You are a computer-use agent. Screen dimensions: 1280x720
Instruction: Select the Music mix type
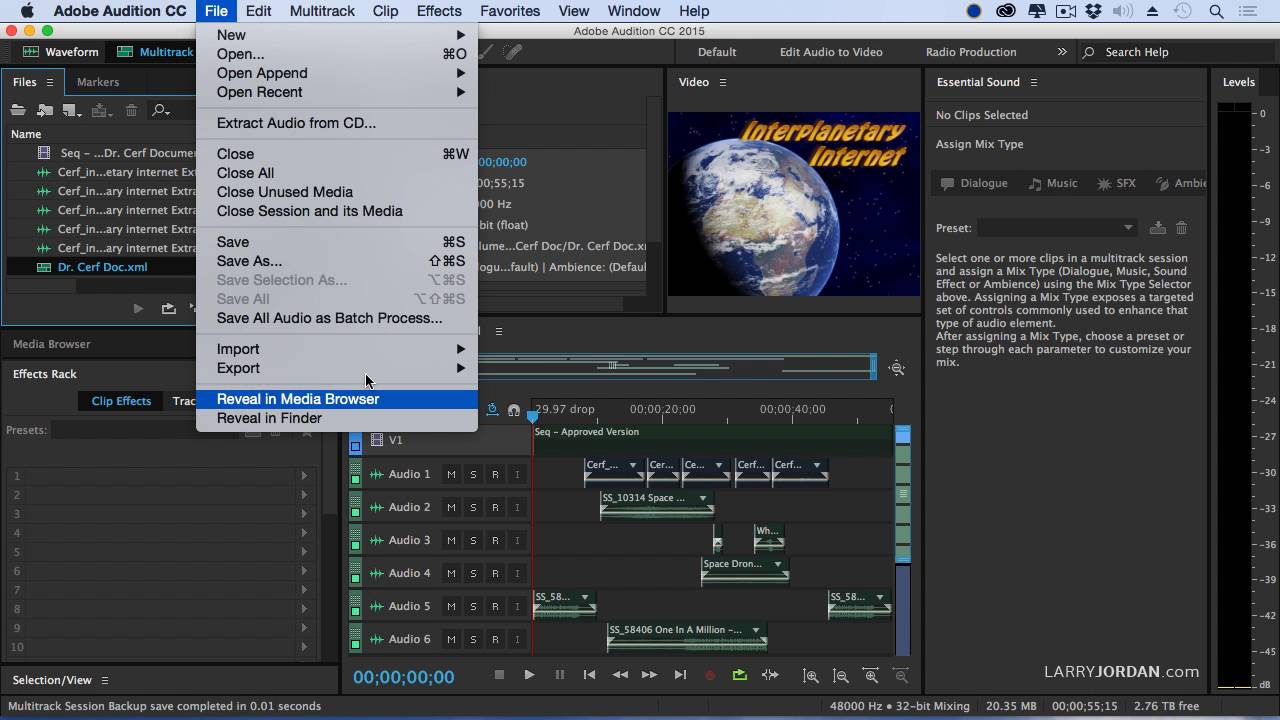1053,183
